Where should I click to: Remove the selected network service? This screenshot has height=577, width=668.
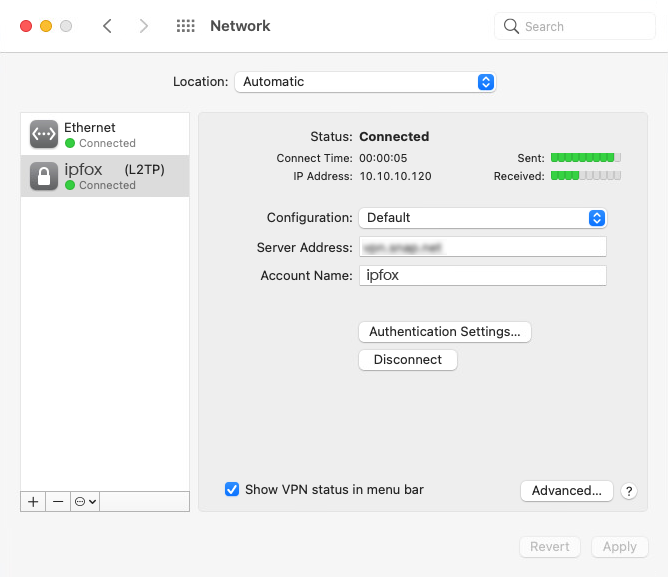point(58,502)
